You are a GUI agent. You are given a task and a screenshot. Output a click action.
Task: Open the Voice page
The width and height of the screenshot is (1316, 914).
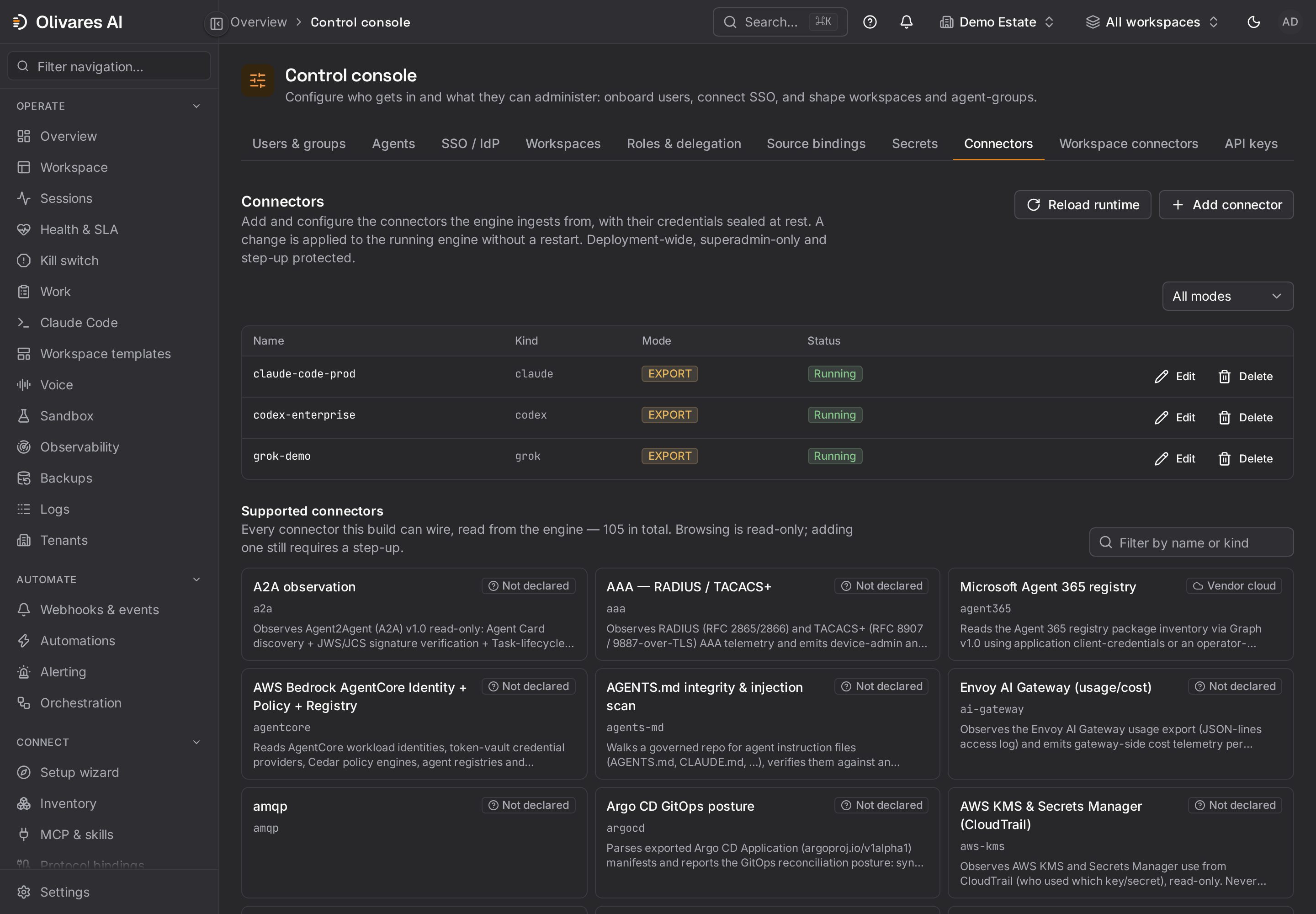point(109,385)
